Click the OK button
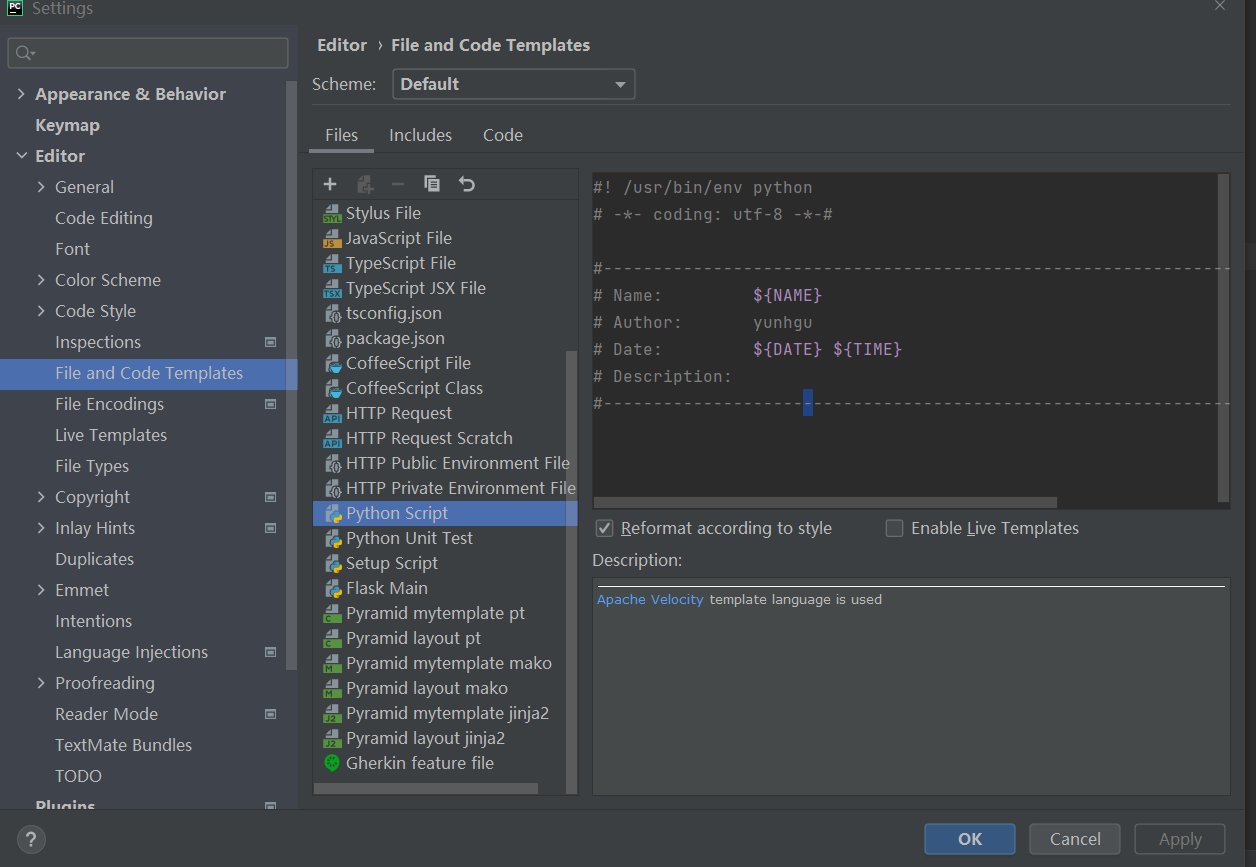Viewport: 1256px width, 867px height. point(970,839)
